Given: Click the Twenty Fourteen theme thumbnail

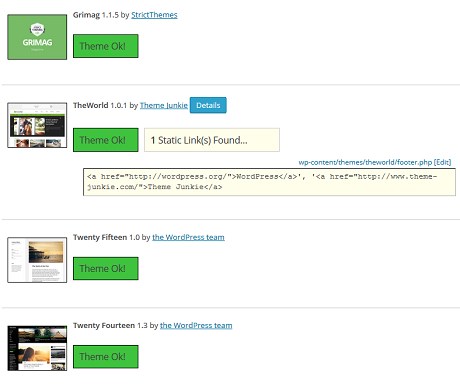Looking at the screenshot, I should tap(37, 348).
